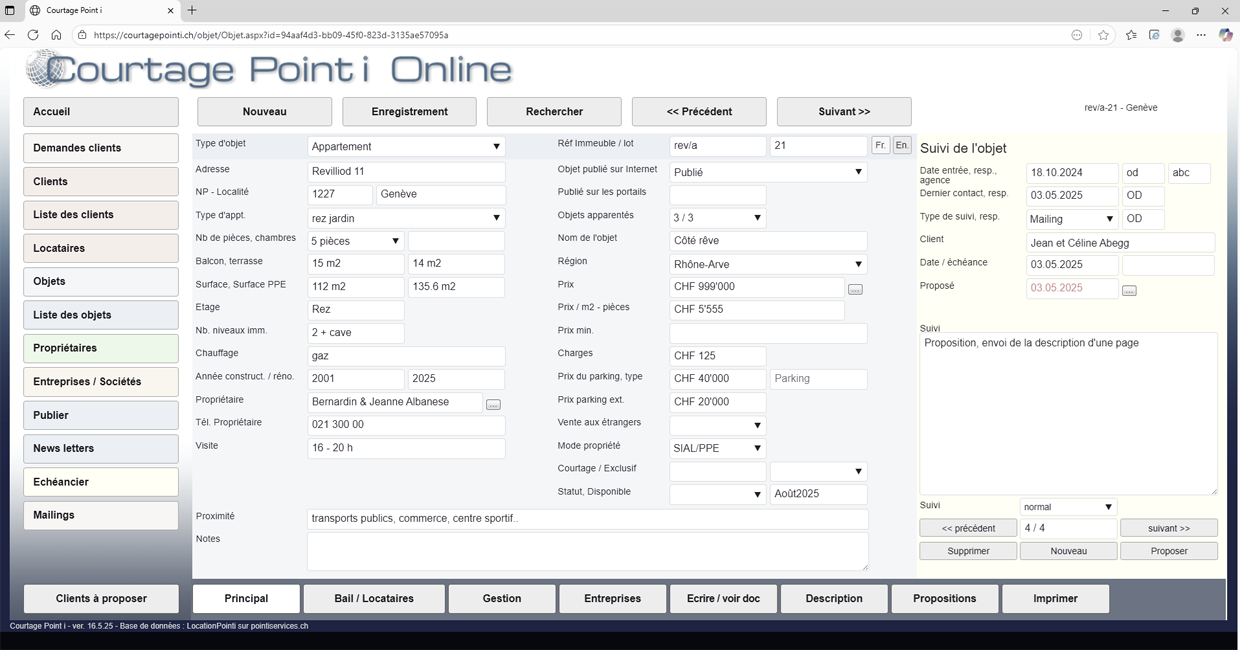
Task: Click the ellipsis button next to Propriétaire
Action: 493,405
